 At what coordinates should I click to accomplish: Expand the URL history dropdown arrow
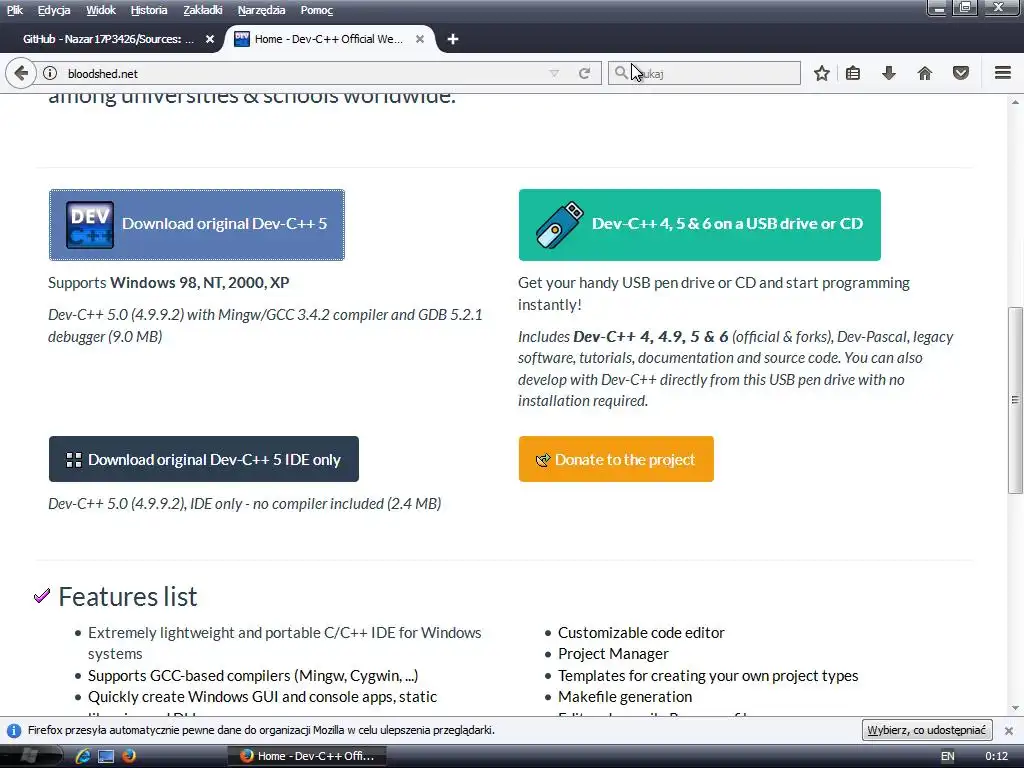coord(554,73)
